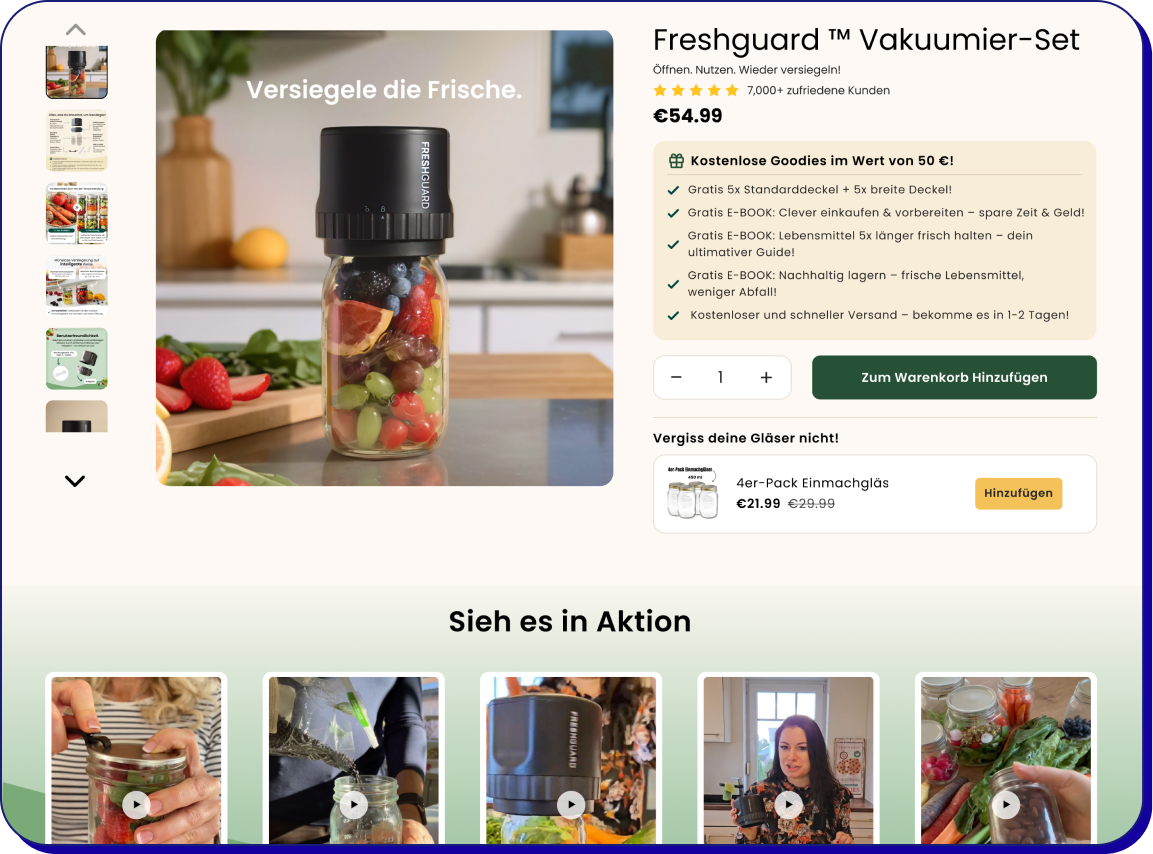Play the third video with Freshguard device closeup
This screenshot has height=854, width=1153.
point(571,804)
